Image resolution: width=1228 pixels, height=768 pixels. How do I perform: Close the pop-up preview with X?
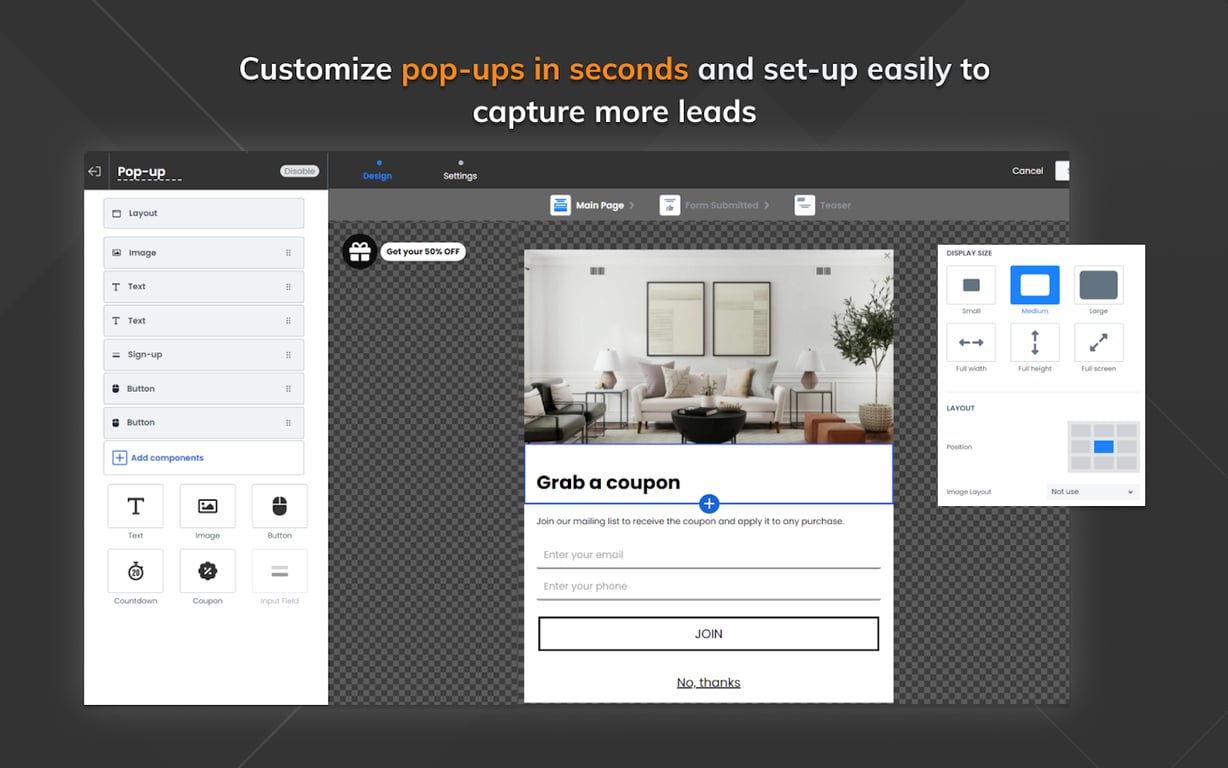coord(886,256)
